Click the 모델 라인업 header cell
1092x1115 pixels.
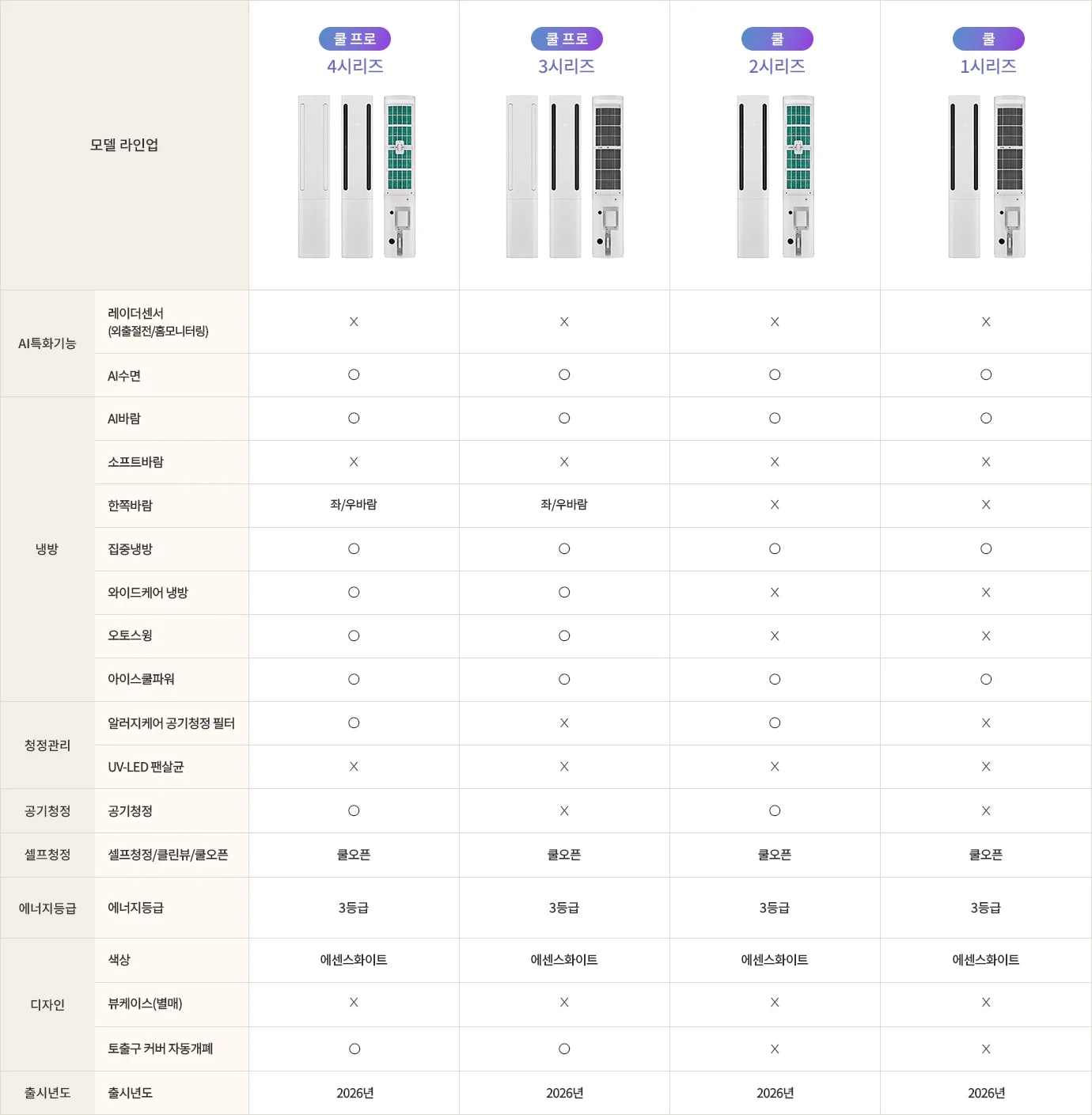tap(124, 145)
